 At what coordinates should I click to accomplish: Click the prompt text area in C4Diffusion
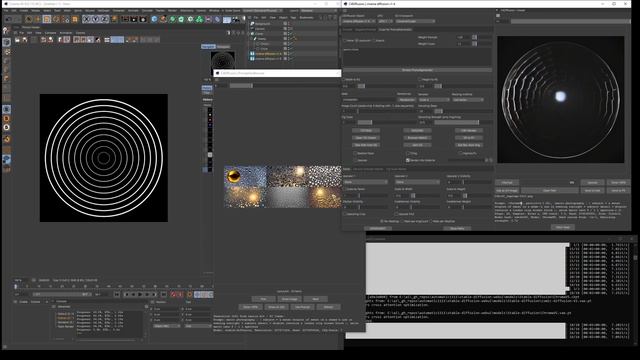[x=417, y=58]
